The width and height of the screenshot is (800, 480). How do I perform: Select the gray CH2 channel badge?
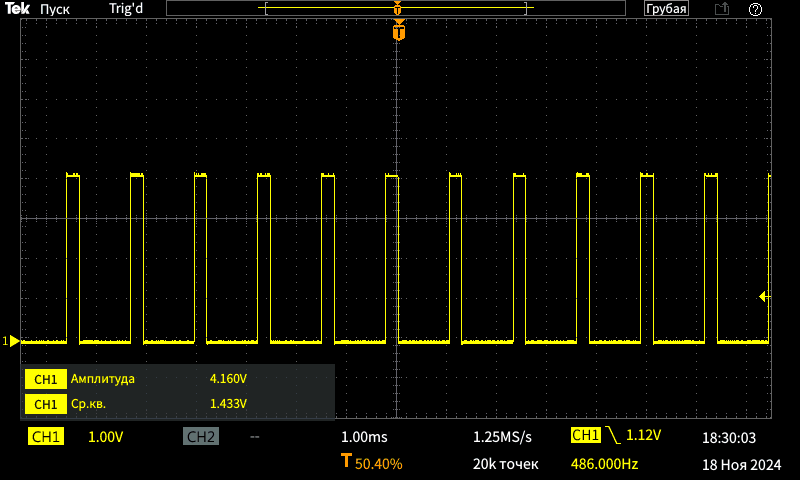point(201,437)
